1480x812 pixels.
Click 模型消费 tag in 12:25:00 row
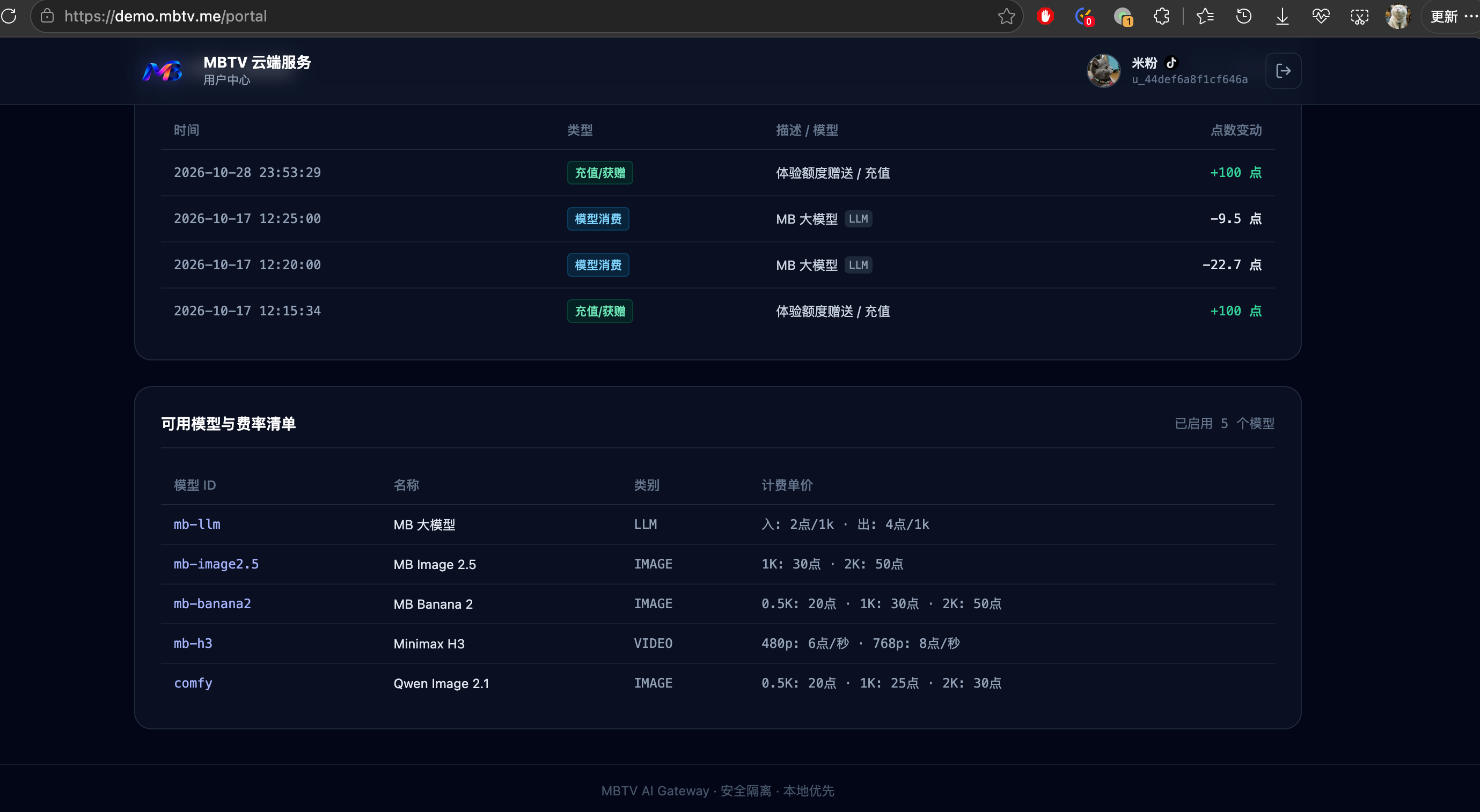click(597, 219)
